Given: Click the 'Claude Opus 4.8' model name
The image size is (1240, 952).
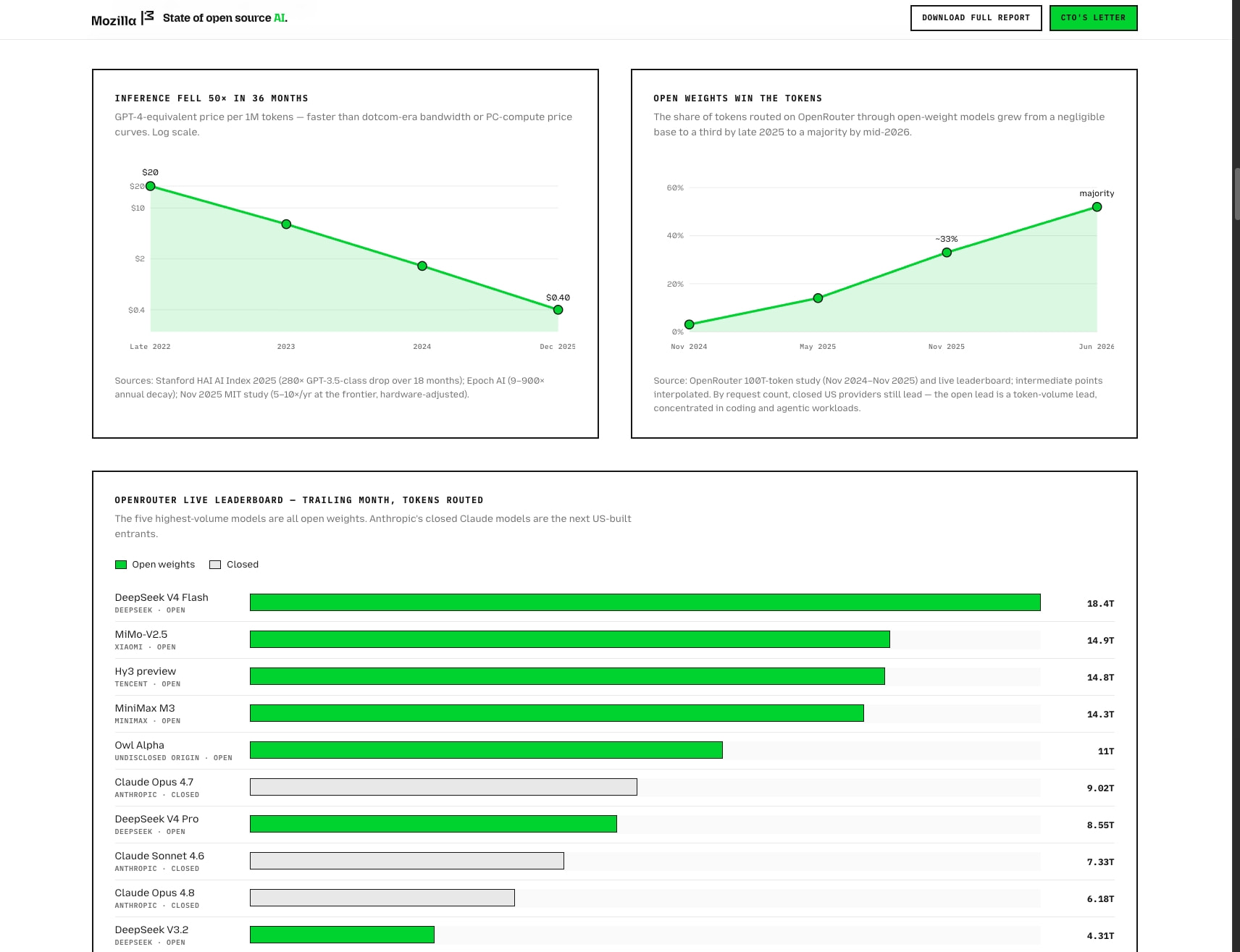Looking at the screenshot, I should coord(155,893).
